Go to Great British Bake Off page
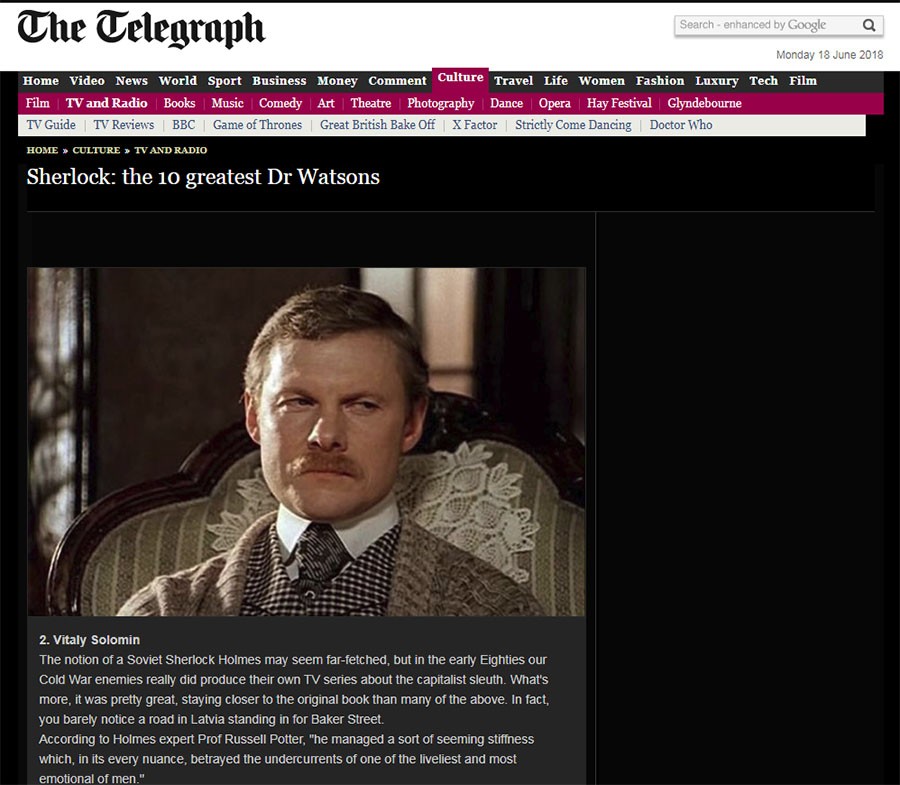The width and height of the screenshot is (900, 785). coord(377,125)
